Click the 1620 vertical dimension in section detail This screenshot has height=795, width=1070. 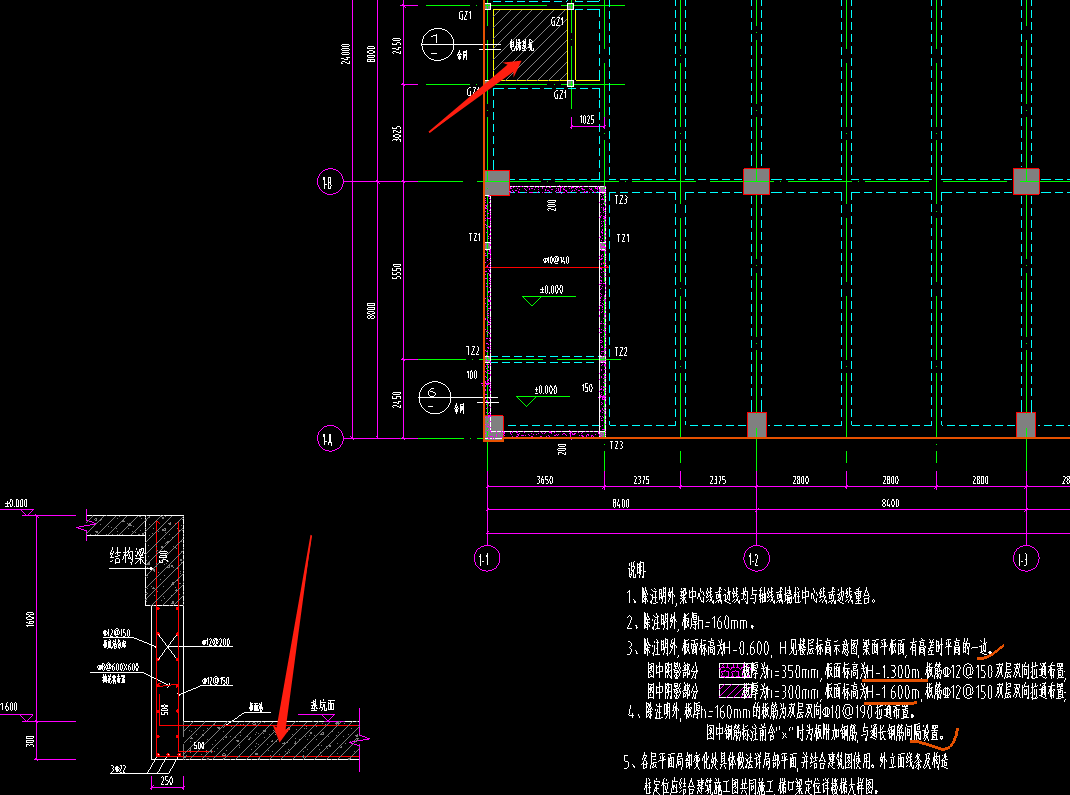click(30, 620)
